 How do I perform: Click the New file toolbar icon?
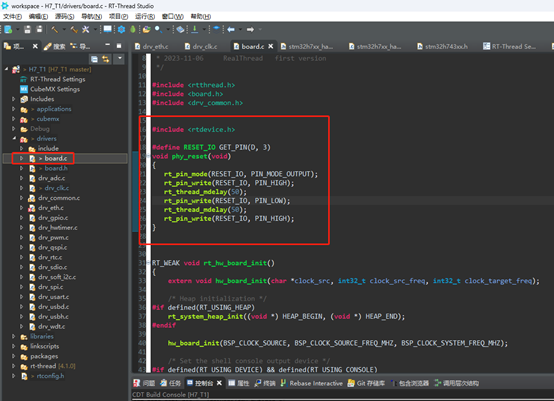click(x=8, y=30)
